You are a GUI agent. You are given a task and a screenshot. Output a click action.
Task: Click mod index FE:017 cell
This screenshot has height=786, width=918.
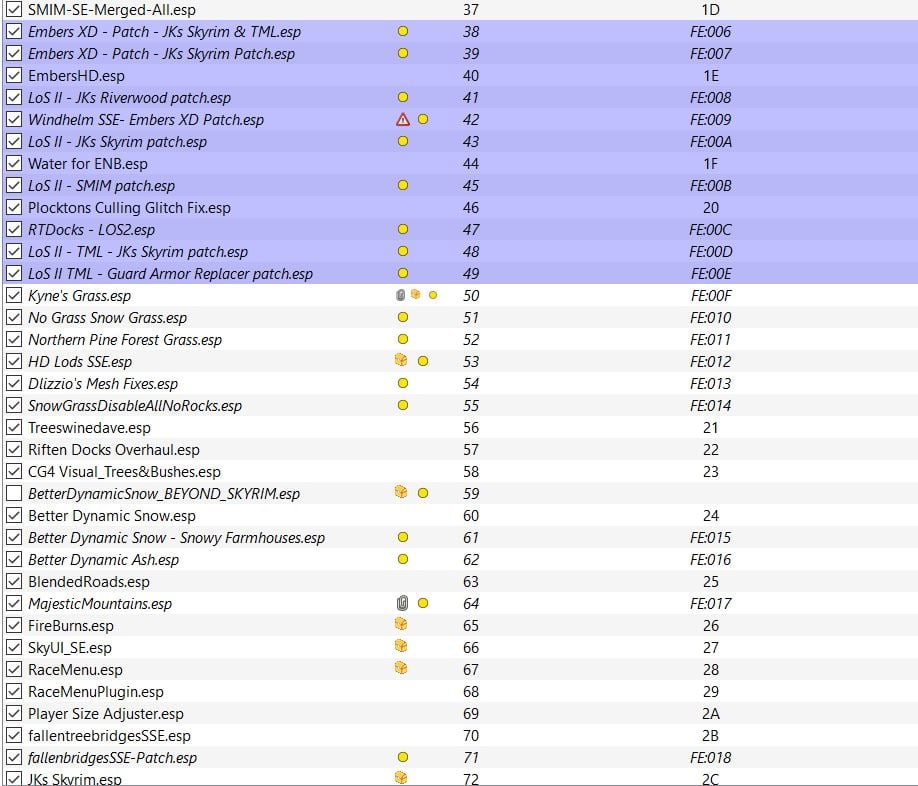point(711,603)
